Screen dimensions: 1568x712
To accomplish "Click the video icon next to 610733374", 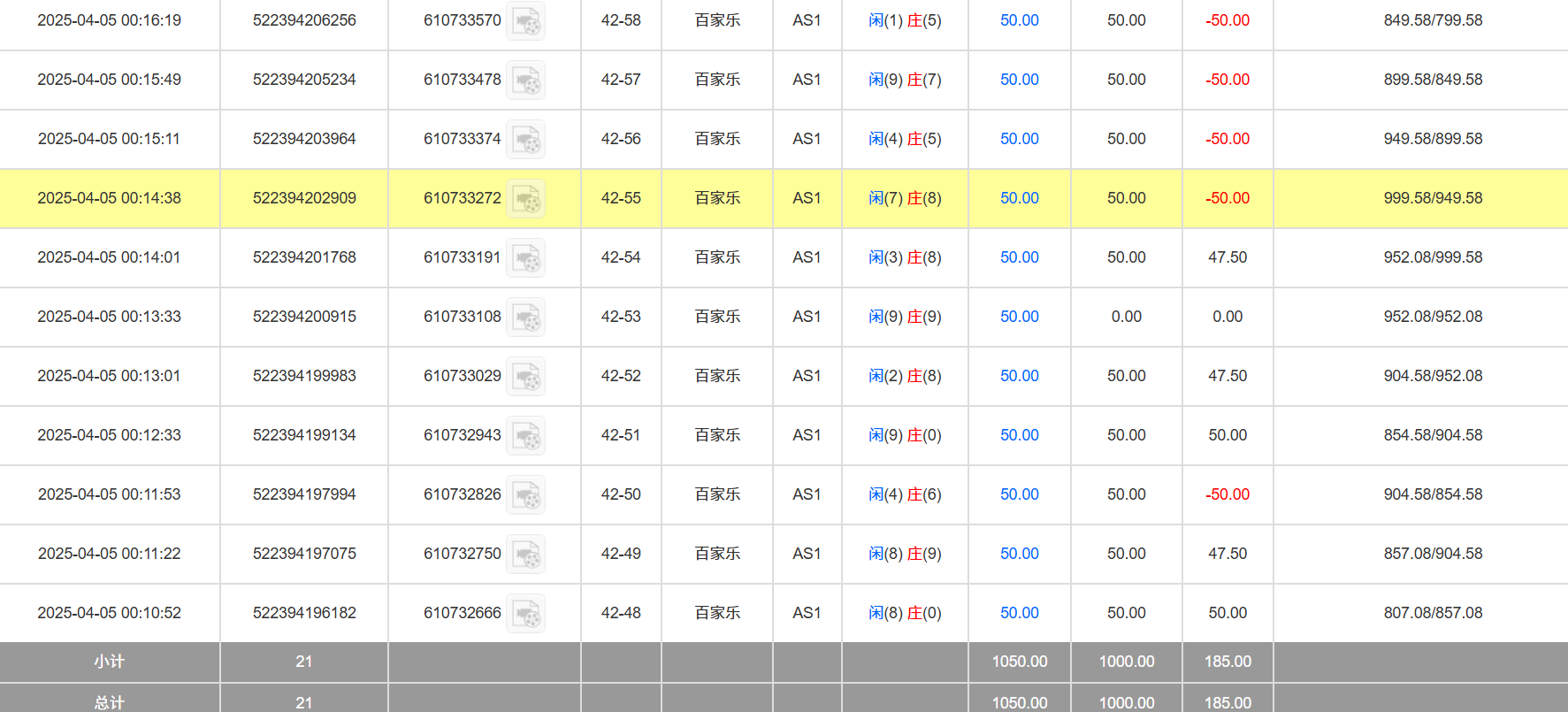I will click(526, 140).
